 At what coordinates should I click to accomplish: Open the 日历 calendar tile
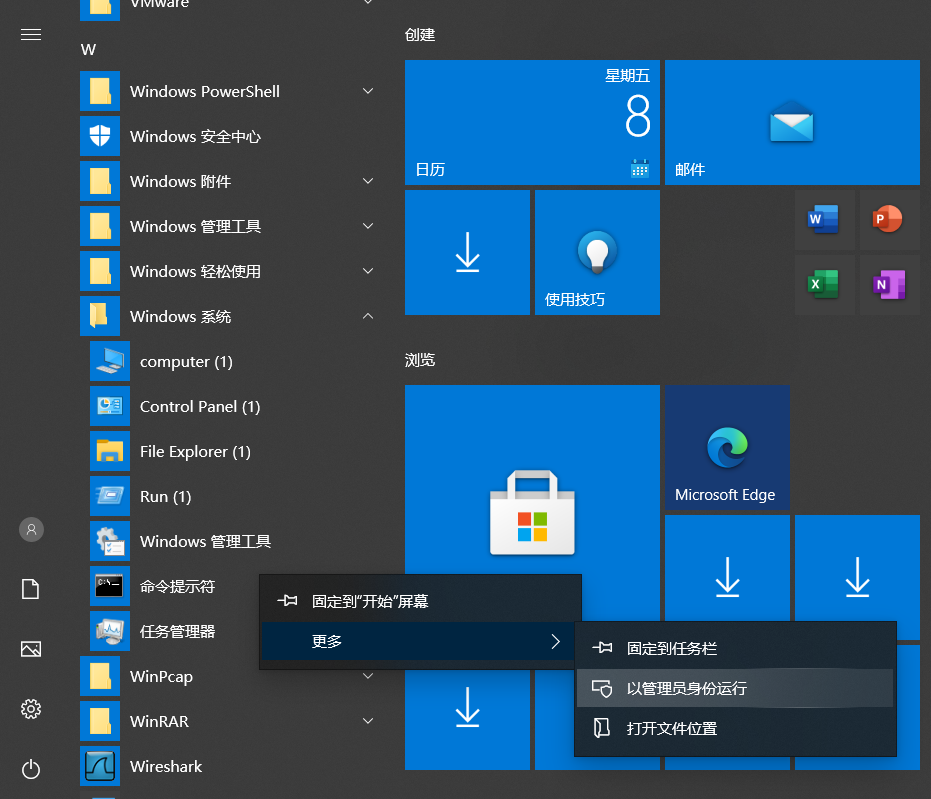pos(532,122)
